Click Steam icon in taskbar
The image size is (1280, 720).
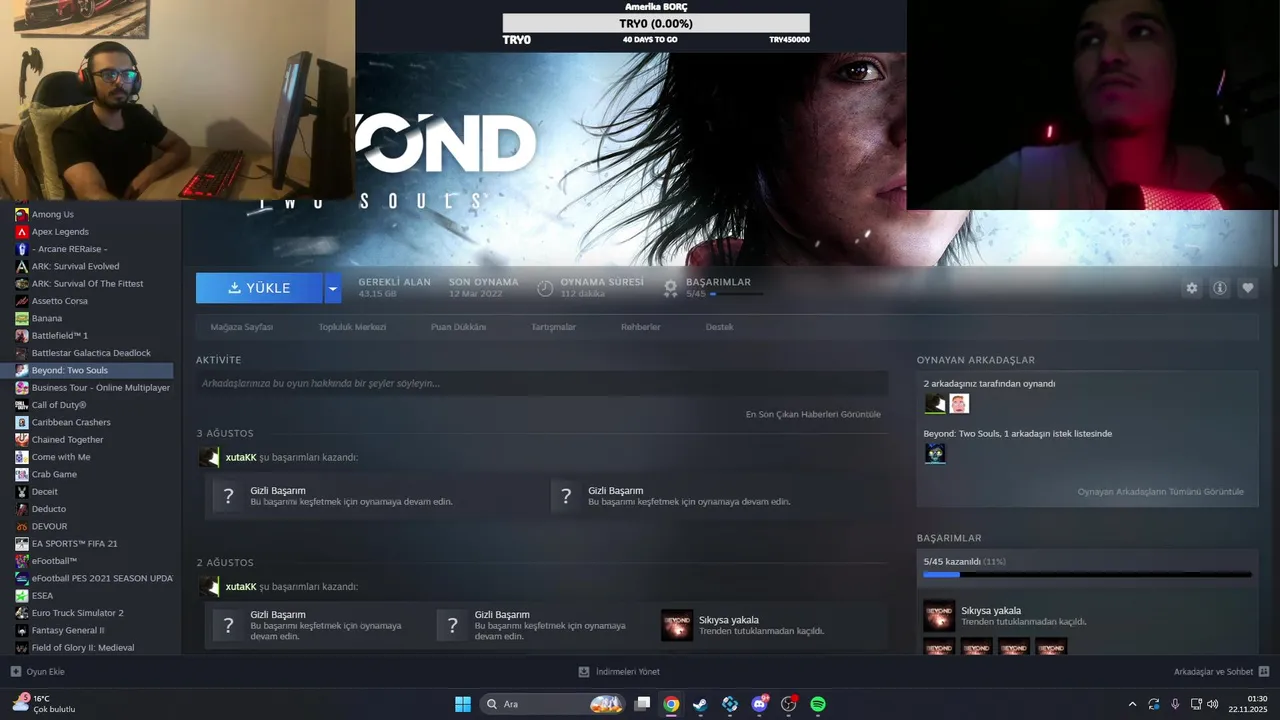700,704
